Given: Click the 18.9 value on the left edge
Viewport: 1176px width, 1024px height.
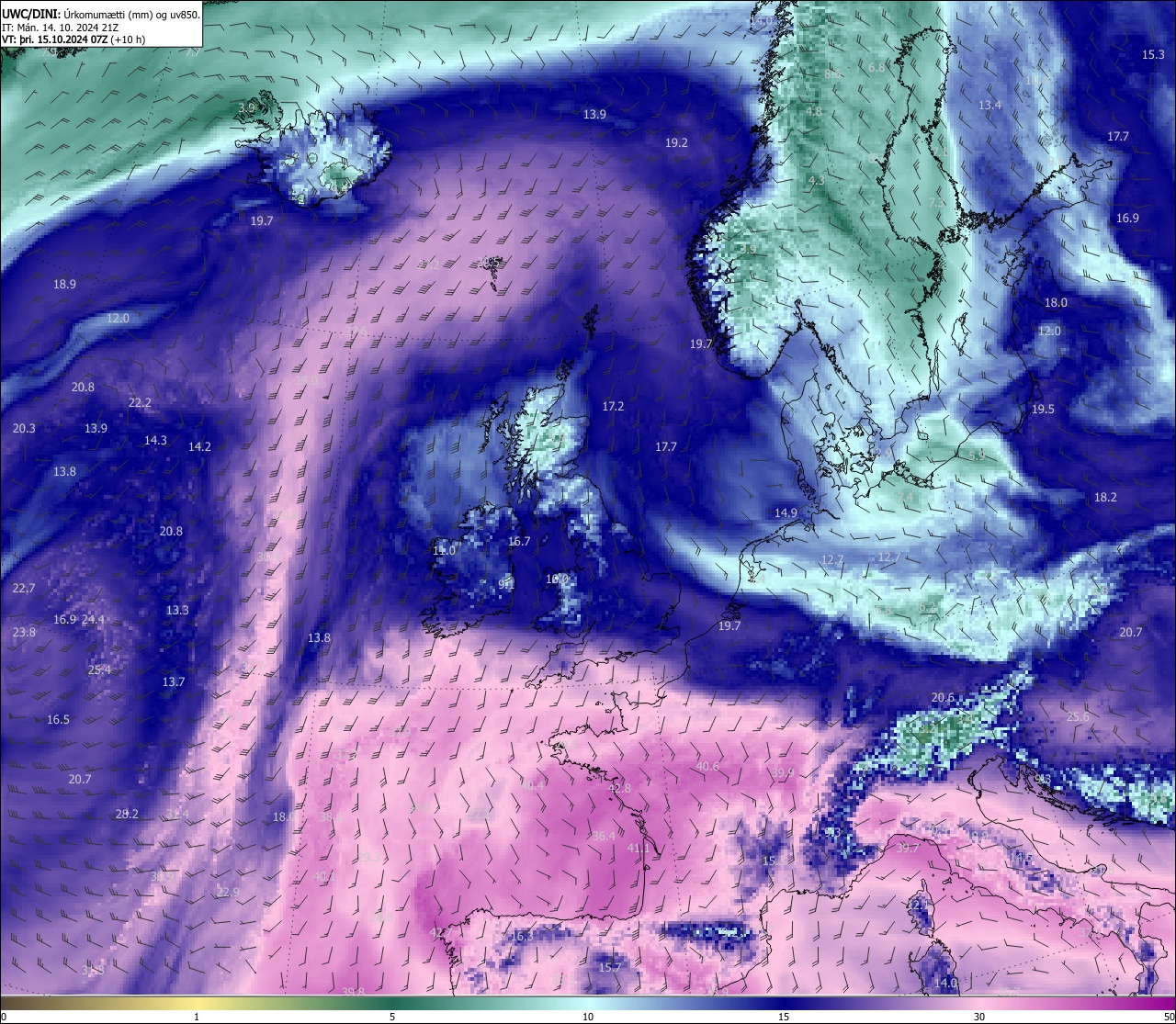Looking at the screenshot, I should (64, 285).
